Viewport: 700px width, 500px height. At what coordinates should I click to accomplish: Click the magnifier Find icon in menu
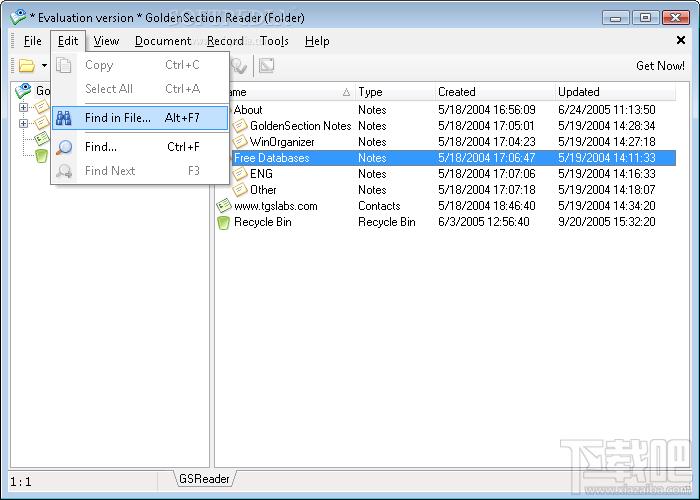(64, 147)
